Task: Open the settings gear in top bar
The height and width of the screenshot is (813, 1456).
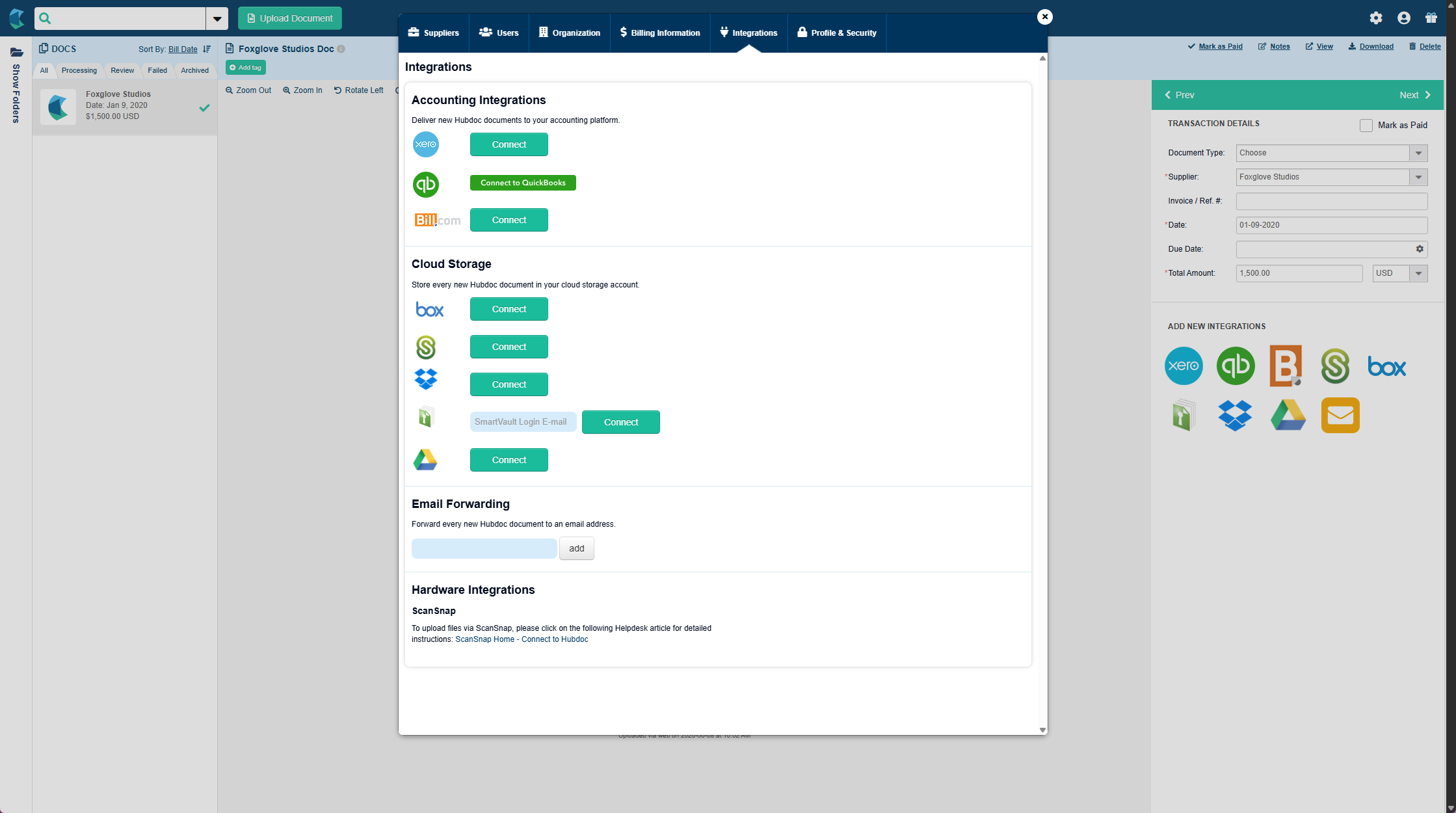Action: [1376, 18]
